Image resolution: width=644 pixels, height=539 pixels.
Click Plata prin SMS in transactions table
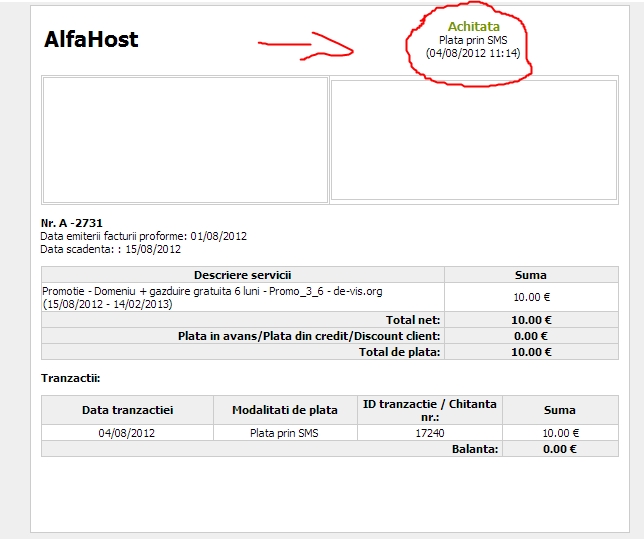(284, 433)
